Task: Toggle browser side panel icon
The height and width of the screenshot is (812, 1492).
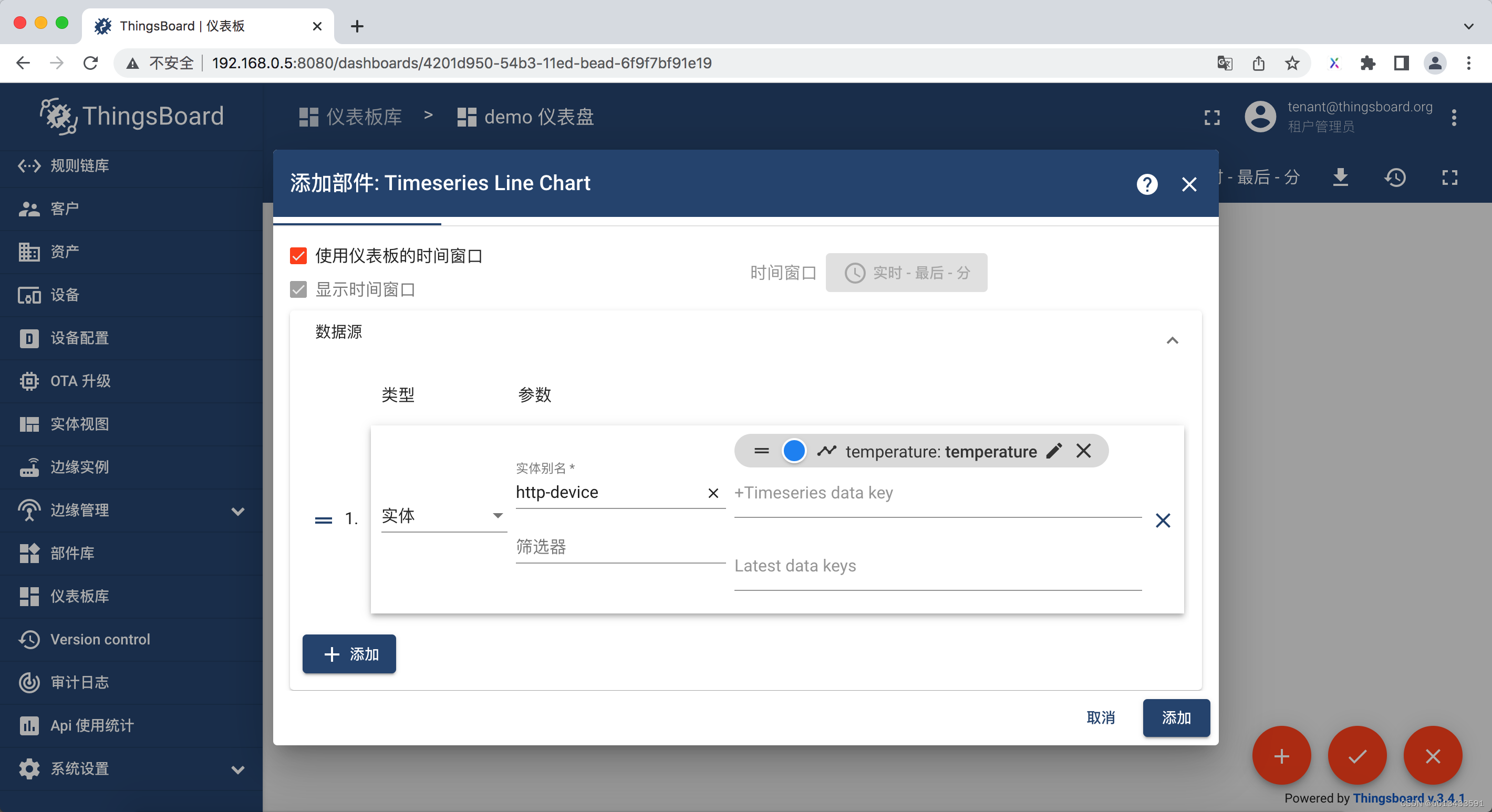Action: [x=1401, y=63]
